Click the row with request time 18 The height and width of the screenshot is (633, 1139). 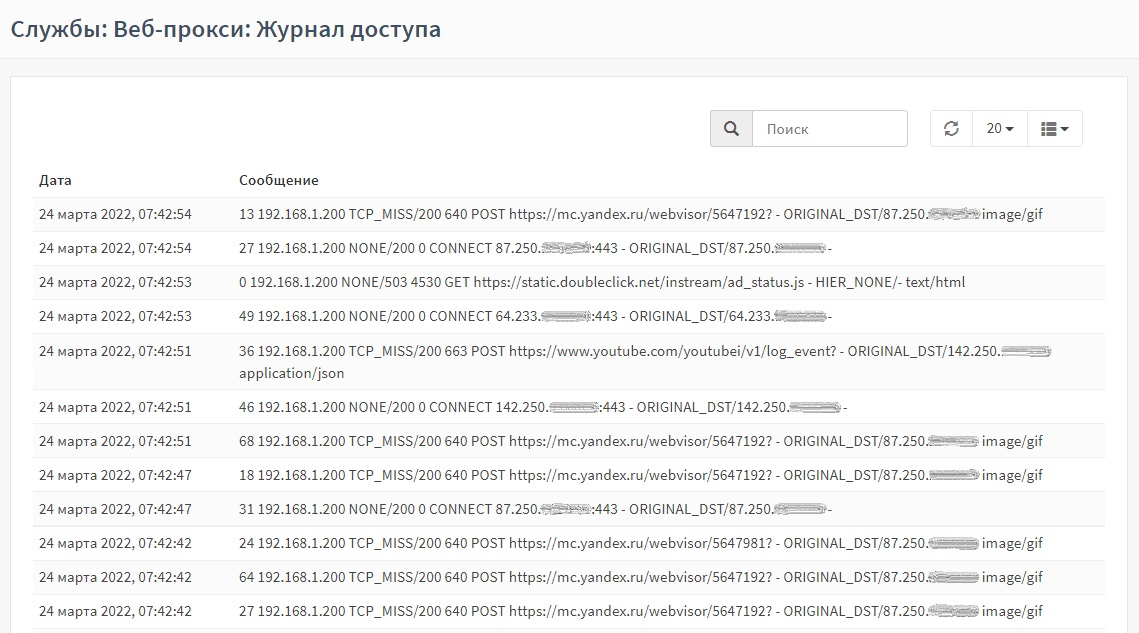coord(569,475)
